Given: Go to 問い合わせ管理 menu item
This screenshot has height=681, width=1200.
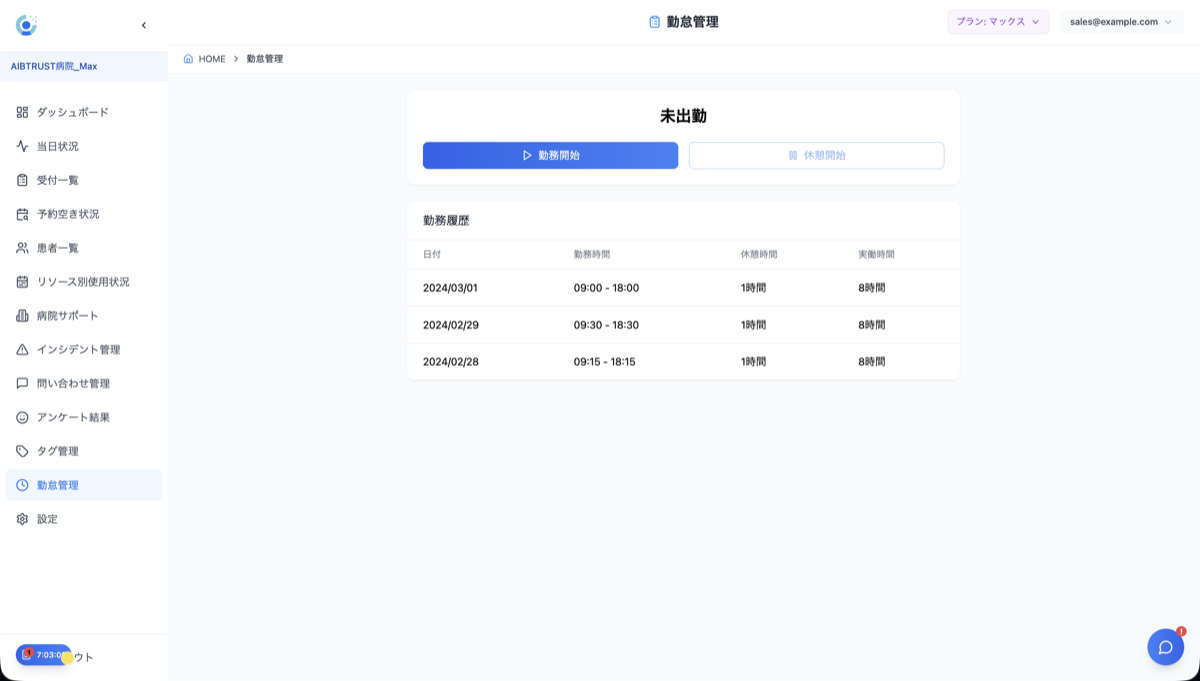Looking at the screenshot, I should (x=73, y=384).
